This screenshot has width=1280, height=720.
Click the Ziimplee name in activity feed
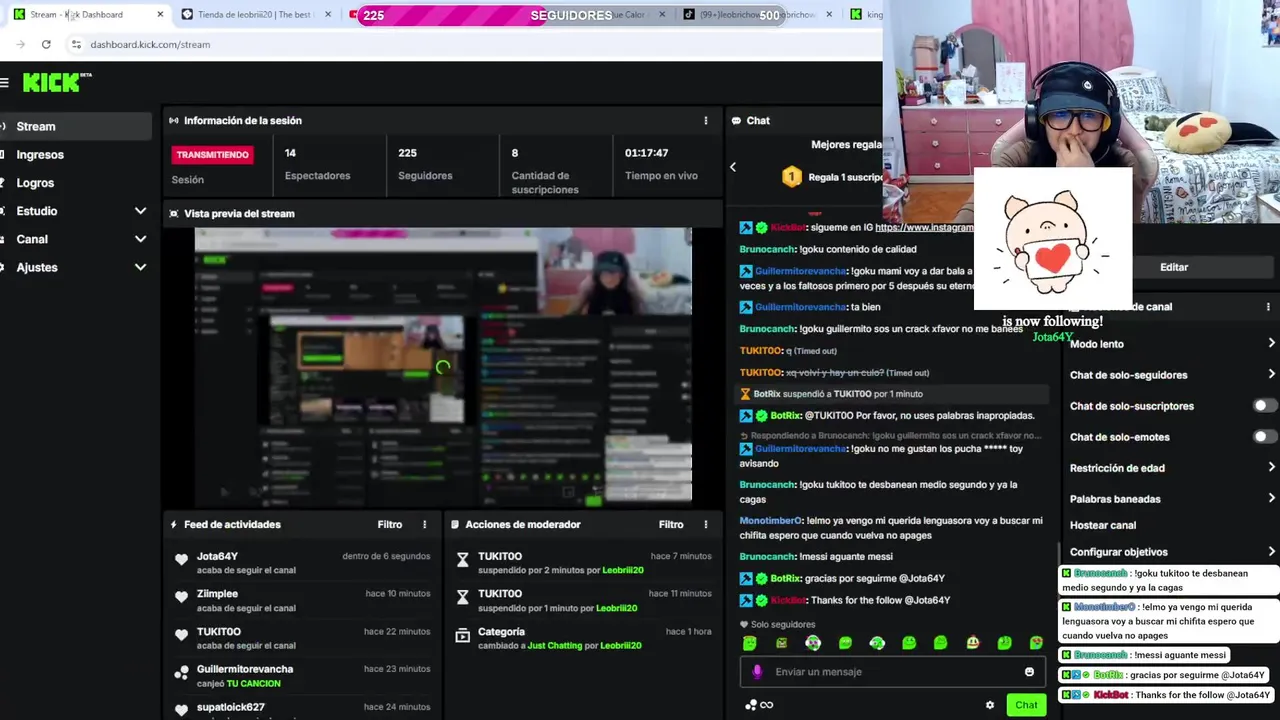217,594
